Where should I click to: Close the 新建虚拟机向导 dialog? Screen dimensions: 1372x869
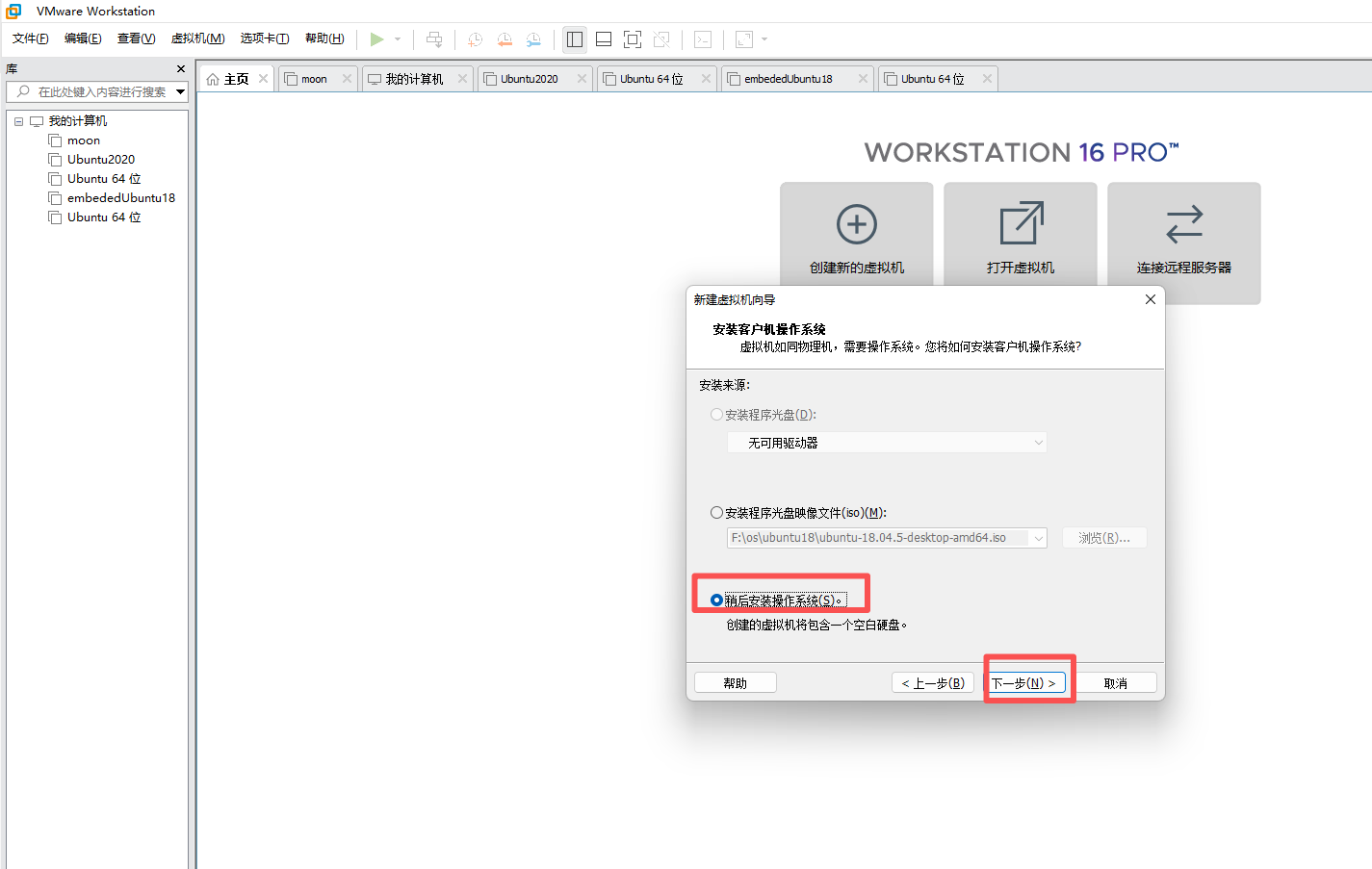[x=1150, y=299]
